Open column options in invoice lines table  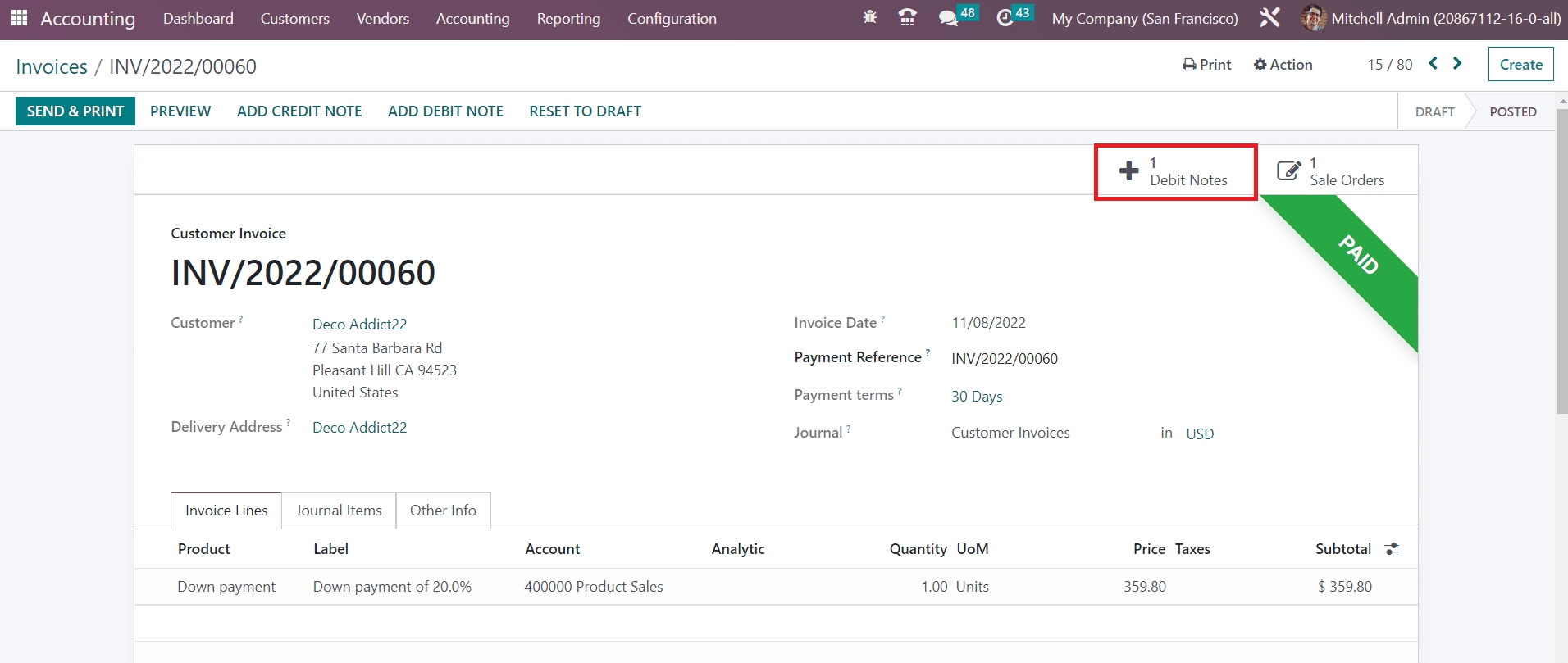1392,549
